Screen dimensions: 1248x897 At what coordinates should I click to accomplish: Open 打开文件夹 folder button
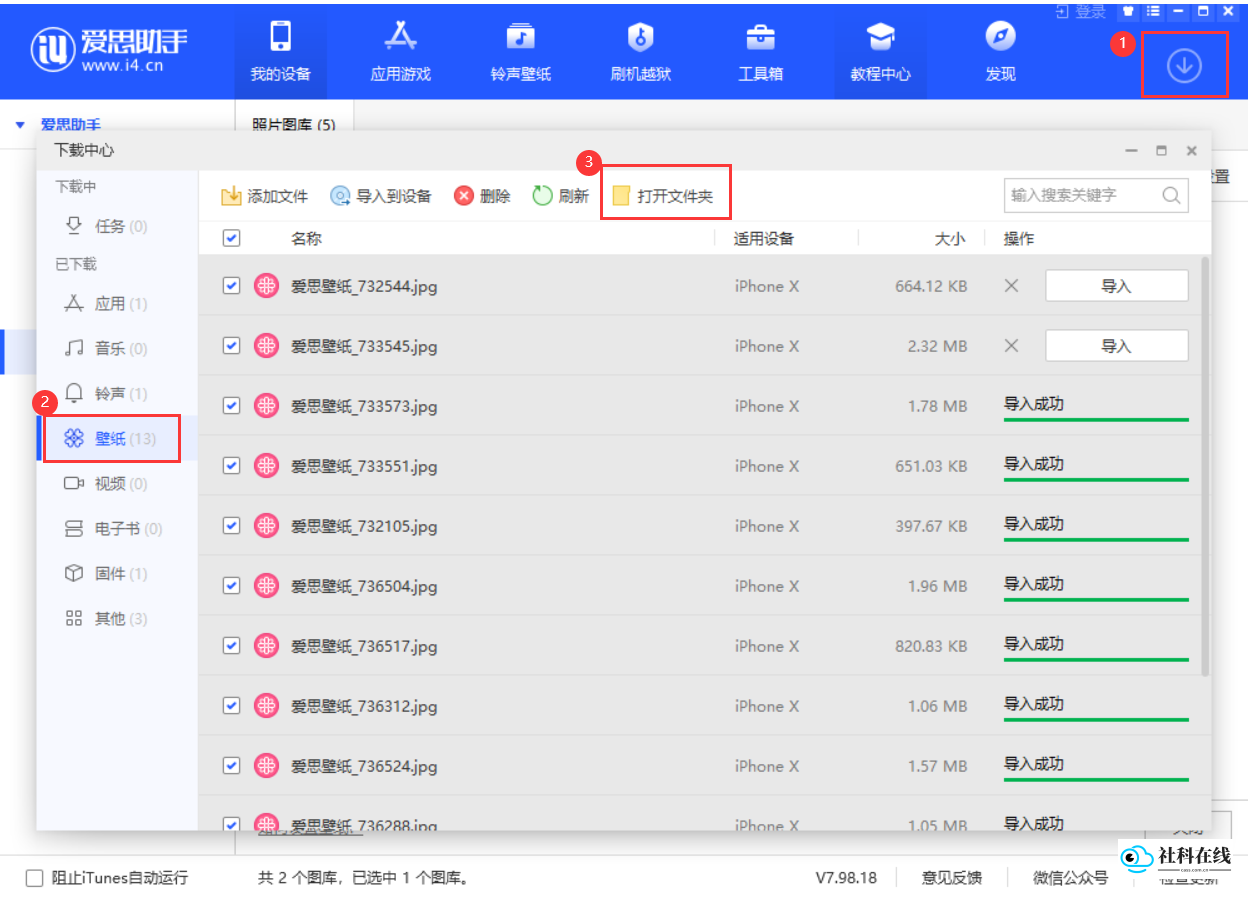664,196
